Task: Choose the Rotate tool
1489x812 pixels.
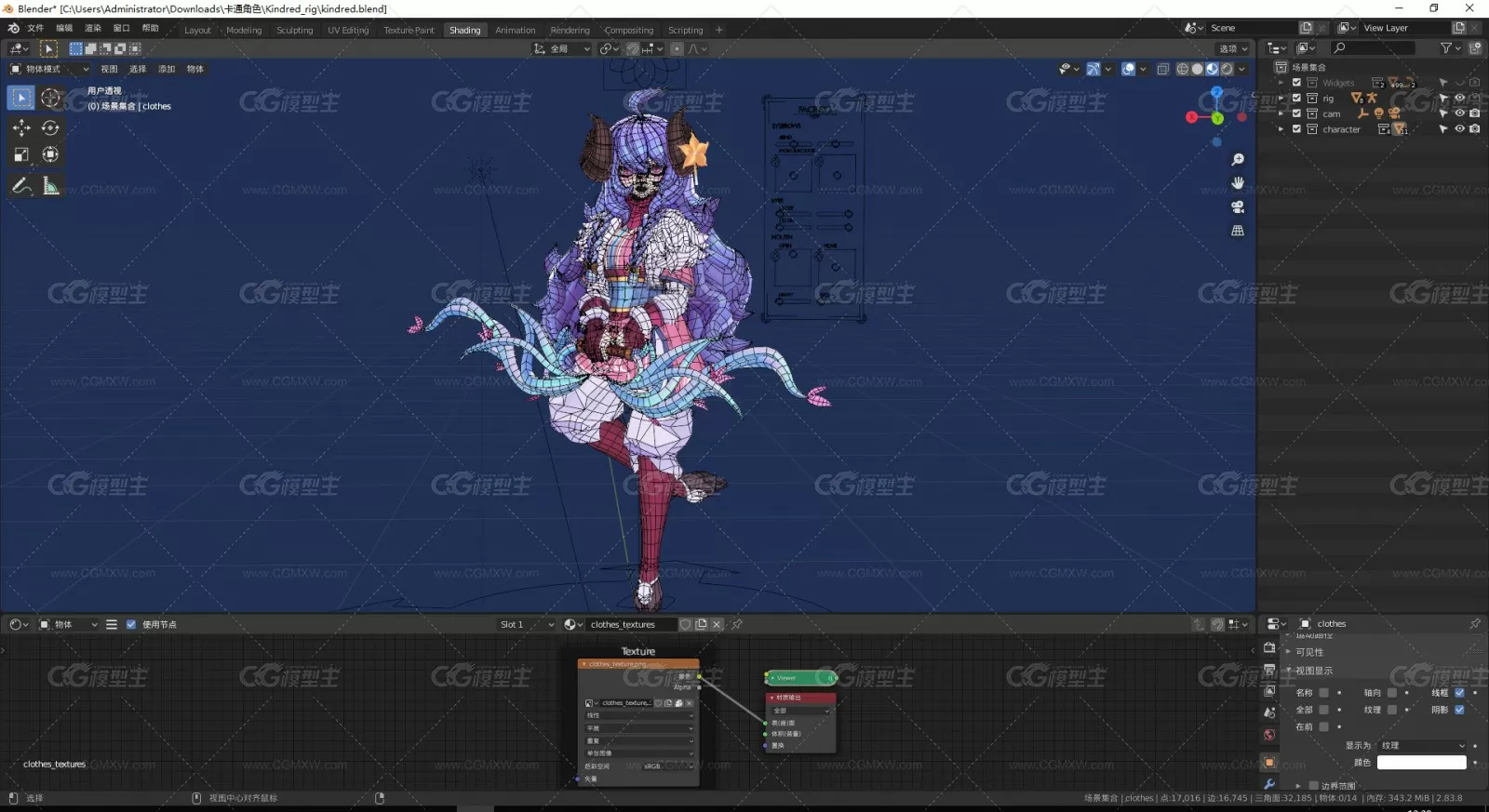Action: tap(51, 127)
